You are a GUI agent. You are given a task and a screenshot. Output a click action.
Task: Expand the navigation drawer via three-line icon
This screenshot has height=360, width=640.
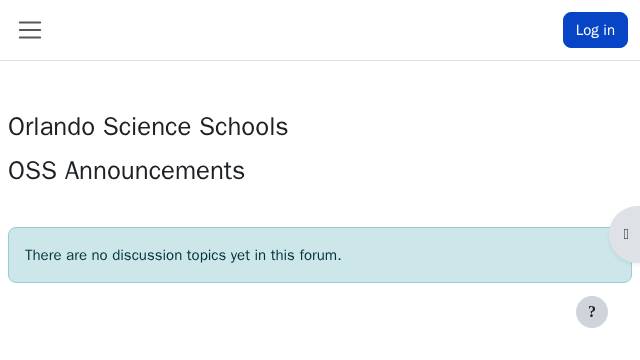pos(30,30)
